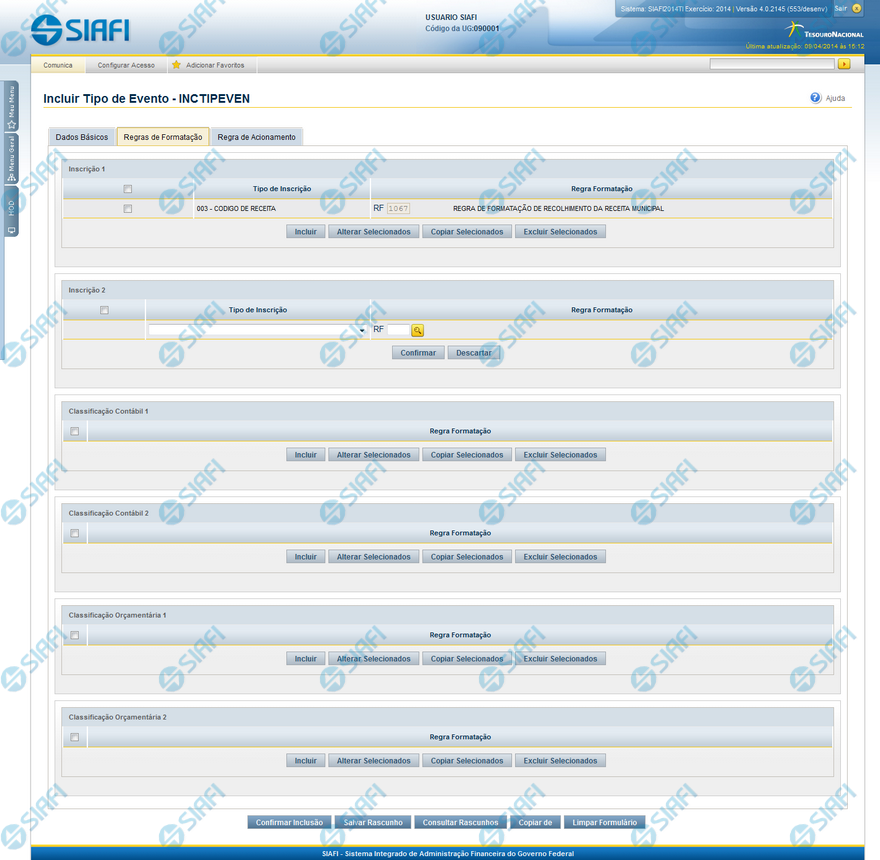Click the Adicionar Favoritos star icon

176,65
